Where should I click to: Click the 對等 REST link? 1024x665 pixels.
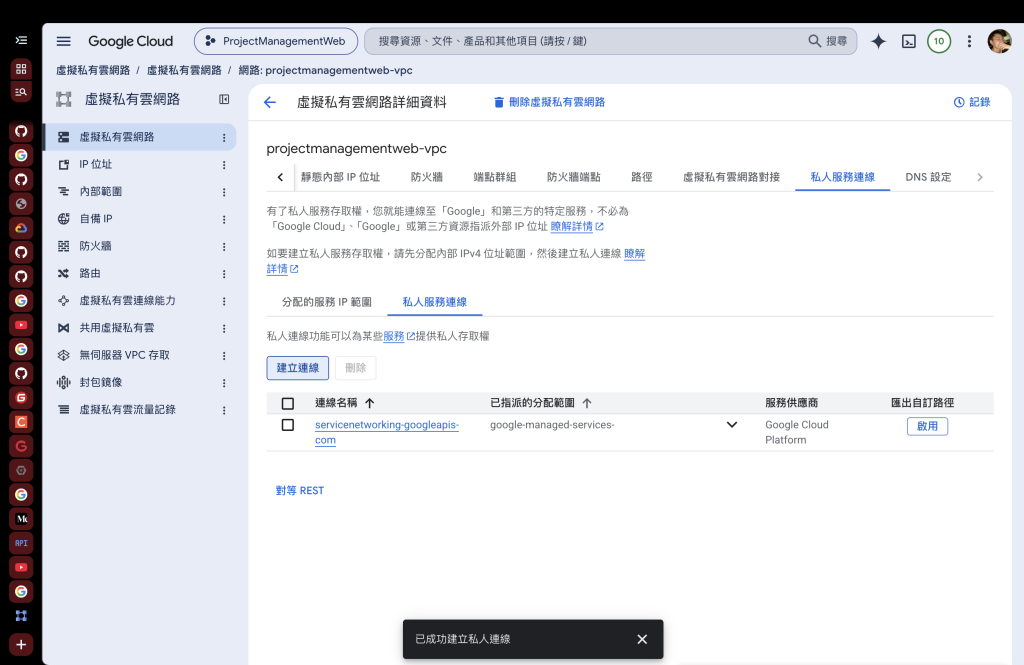(x=300, y=491)
